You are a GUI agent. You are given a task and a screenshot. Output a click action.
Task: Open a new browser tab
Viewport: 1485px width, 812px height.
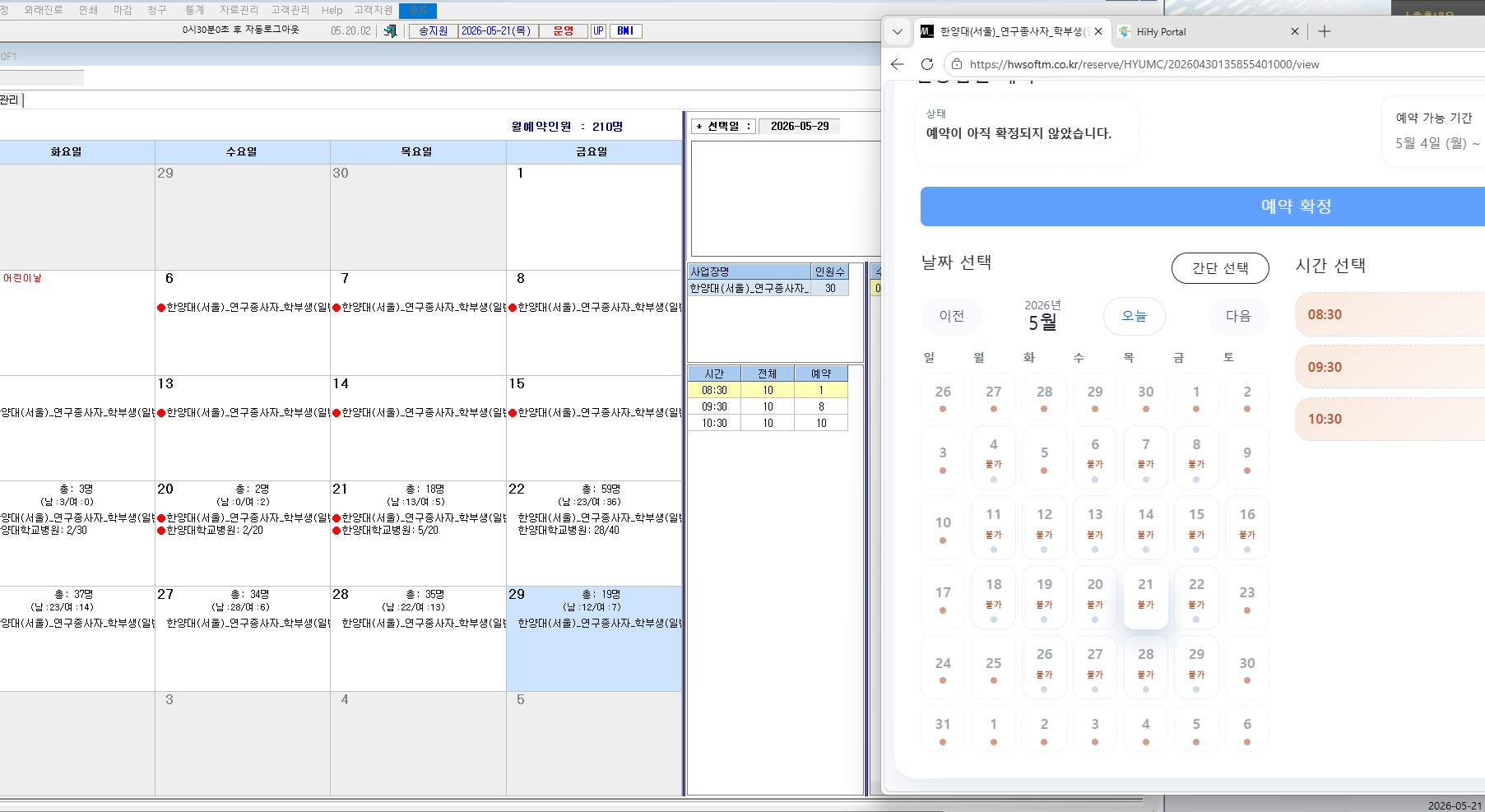(1325, 31)
